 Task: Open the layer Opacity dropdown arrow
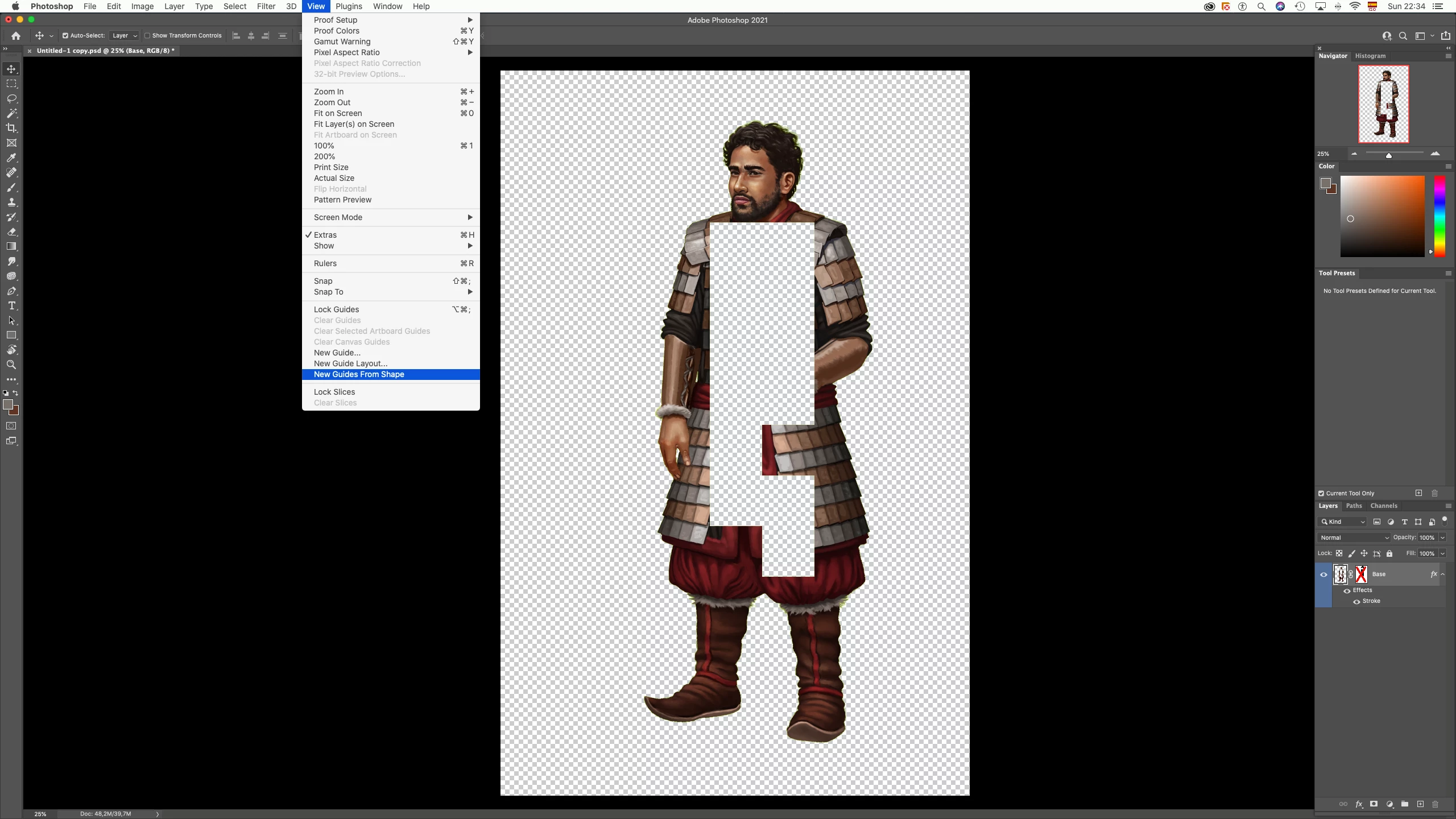tap(1443, 537)
